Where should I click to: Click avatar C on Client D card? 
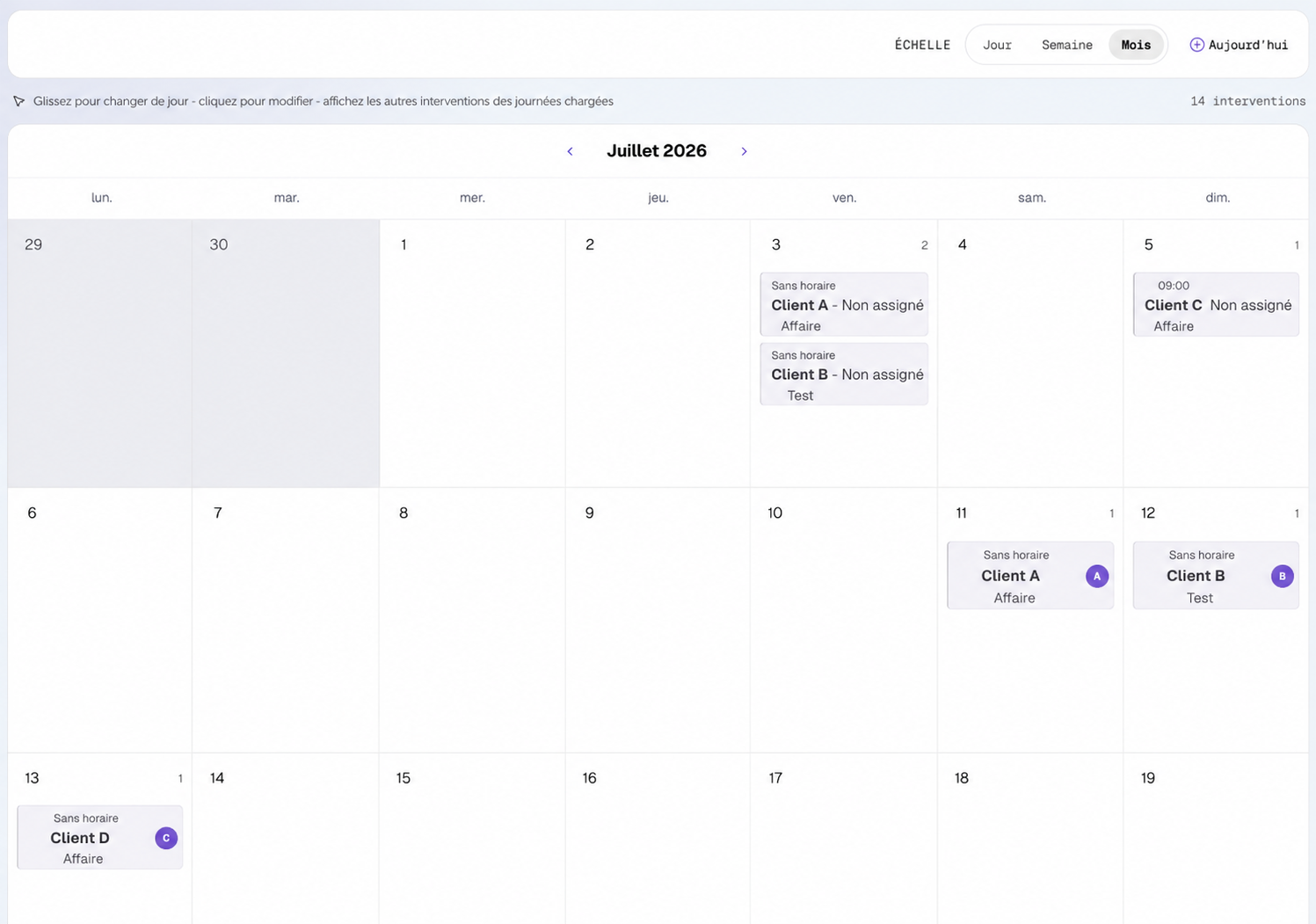coord(166,838)
